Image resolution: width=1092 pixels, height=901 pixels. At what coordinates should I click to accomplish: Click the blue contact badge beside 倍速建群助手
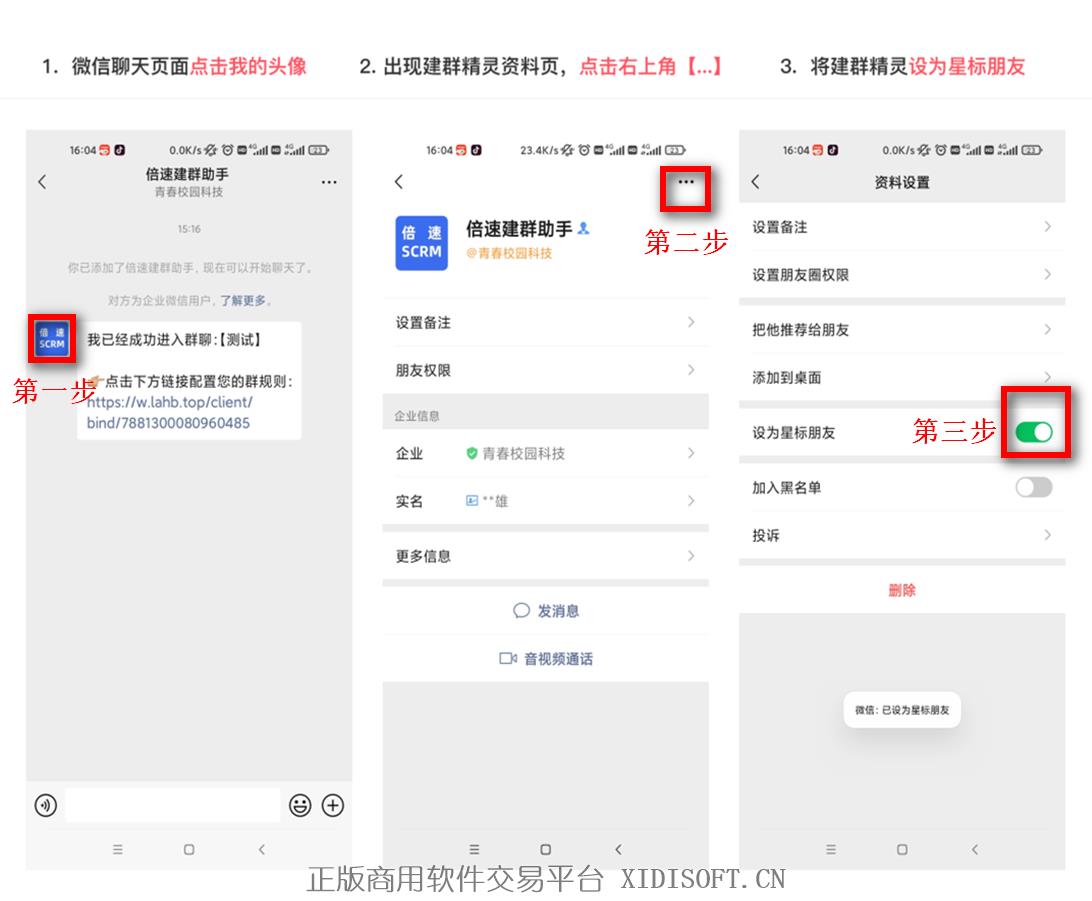584,228
